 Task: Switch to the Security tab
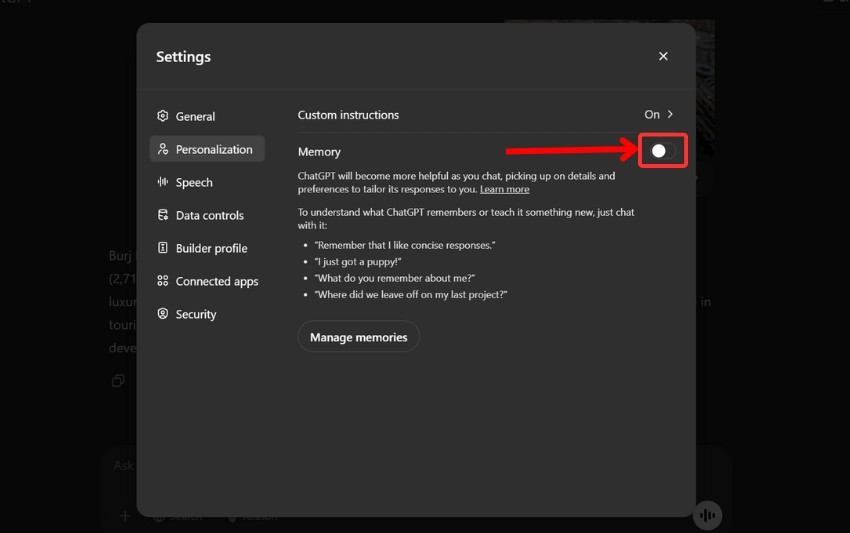(x=207, y=314)
